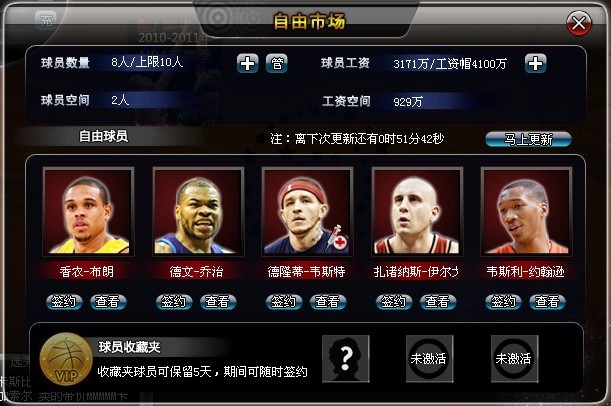The width and height of the screenshot is (611, 406).
Task: Sign 德文-乔治 with 签约 button
Action: [x=174, y=302]
